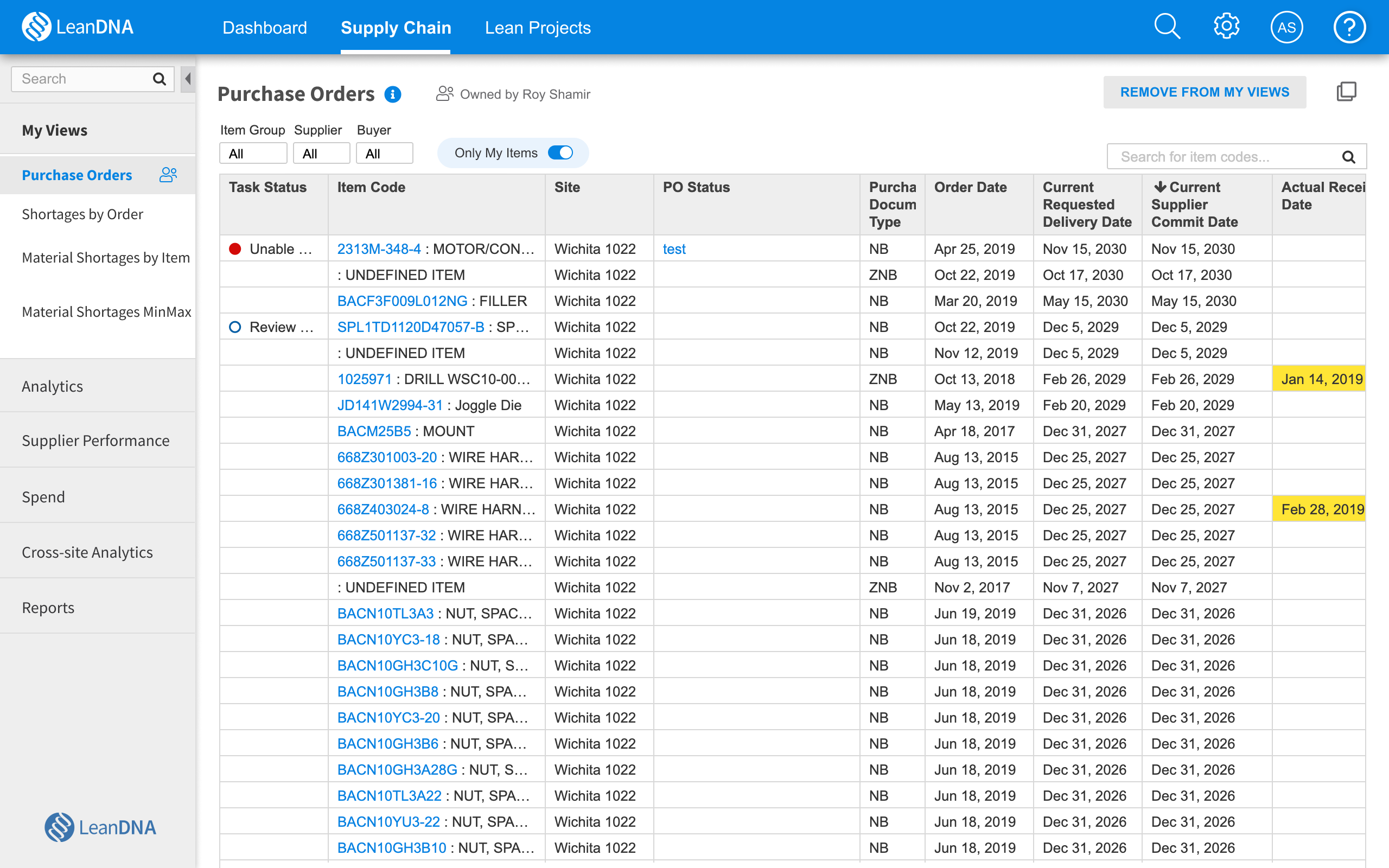This screenshot has width=1389, height=868.
Task: Click the yellow Feb 28, 2019 cell
Action: coord(1318,509)
